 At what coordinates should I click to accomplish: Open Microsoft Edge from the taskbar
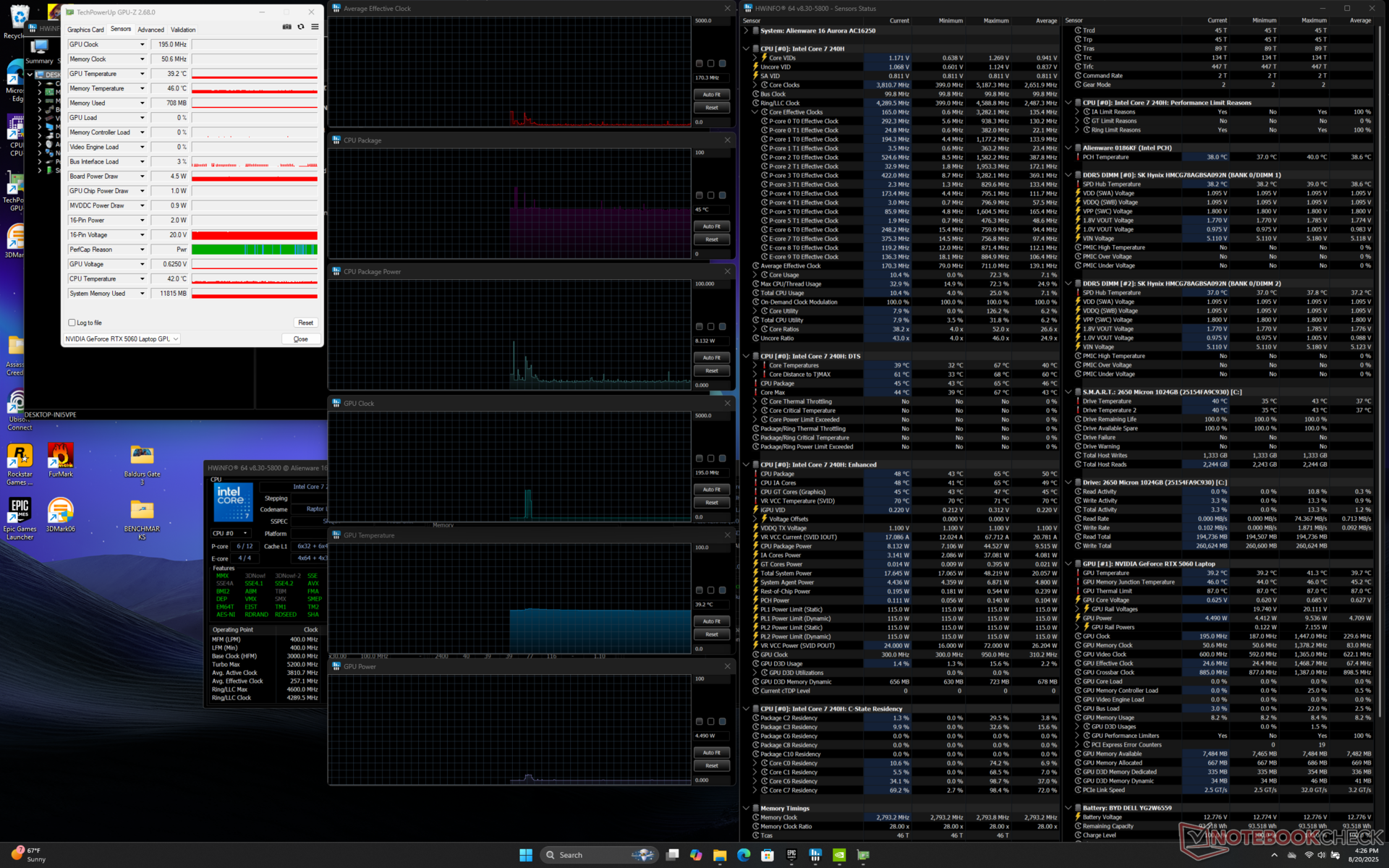744,855
